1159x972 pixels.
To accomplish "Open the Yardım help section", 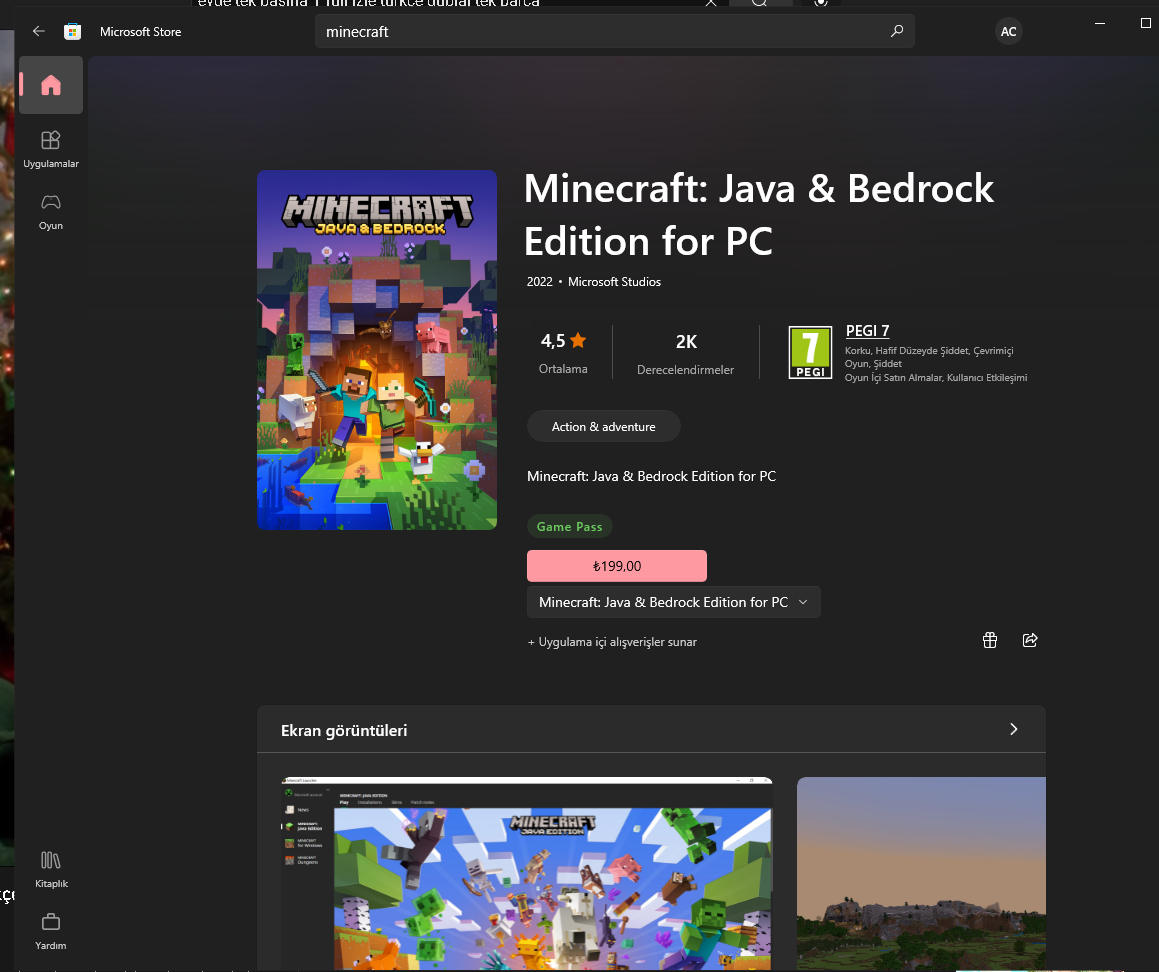I will click(51, 931).
